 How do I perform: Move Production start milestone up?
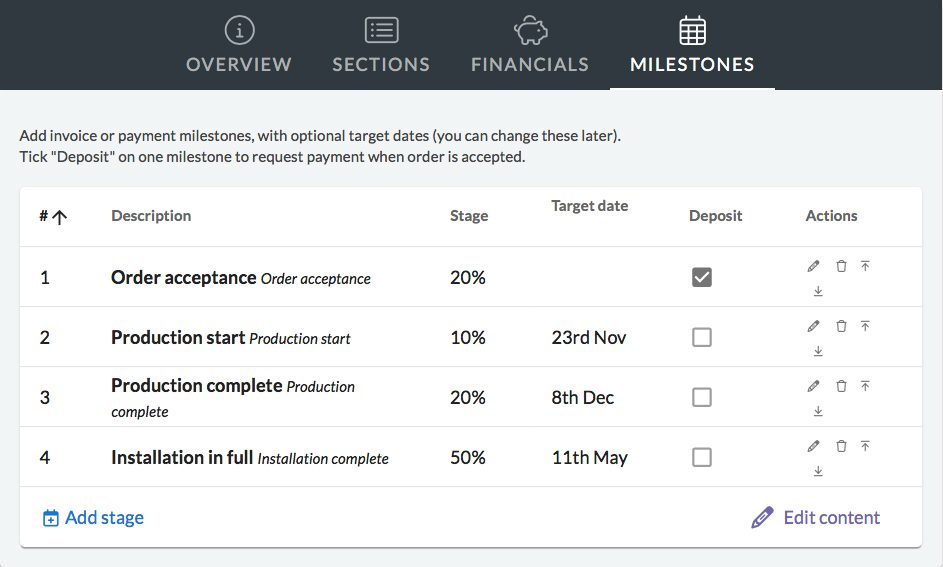[865, 326]
